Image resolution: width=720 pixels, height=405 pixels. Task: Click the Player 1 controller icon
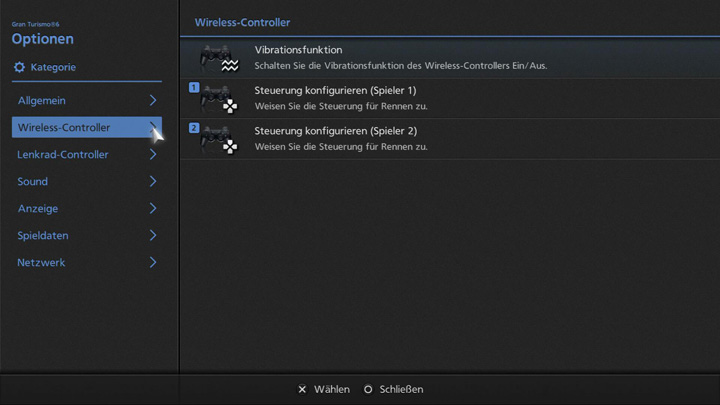click(218, 99)
